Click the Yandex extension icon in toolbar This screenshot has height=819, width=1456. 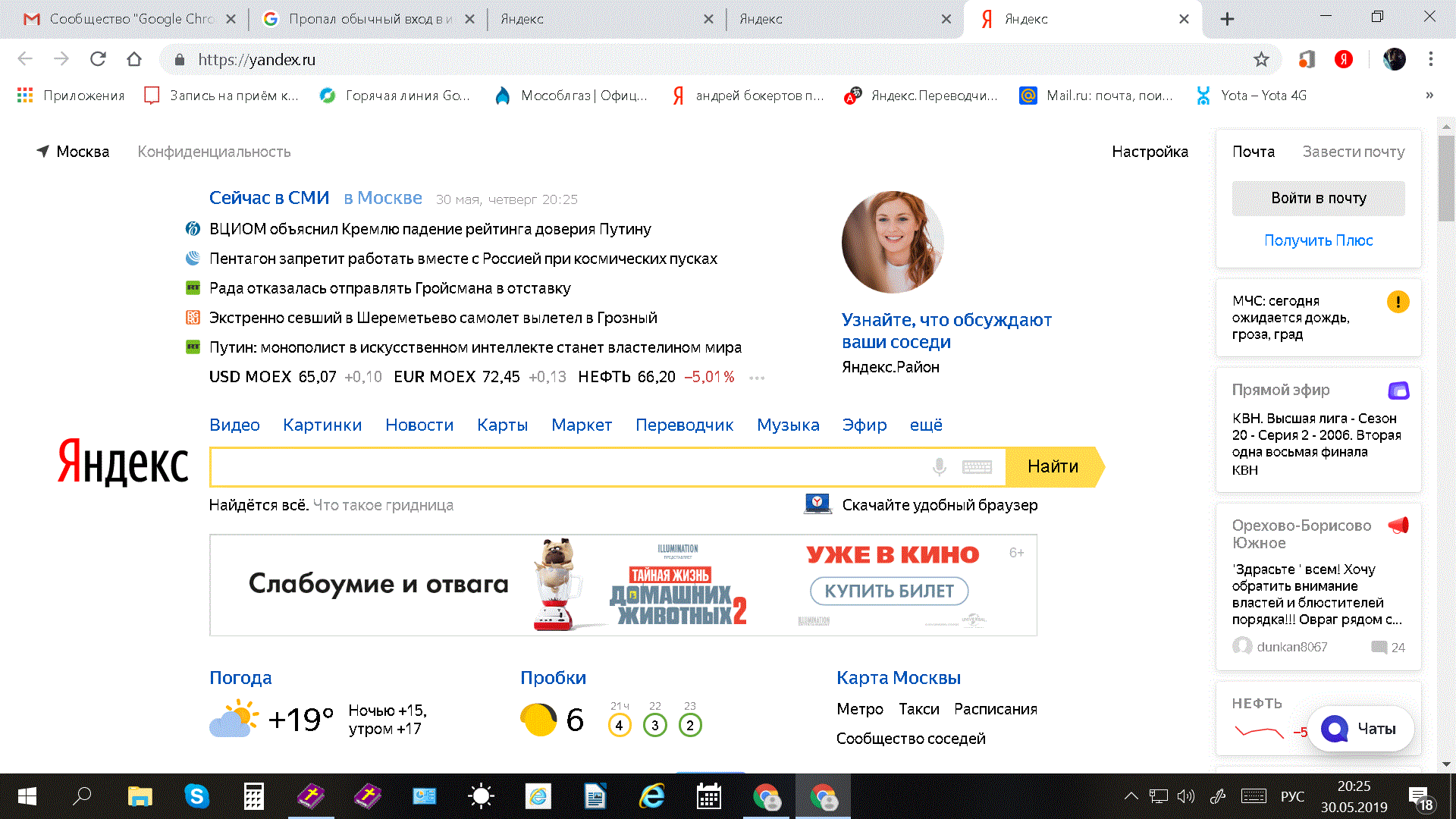tap(1343, 59)
